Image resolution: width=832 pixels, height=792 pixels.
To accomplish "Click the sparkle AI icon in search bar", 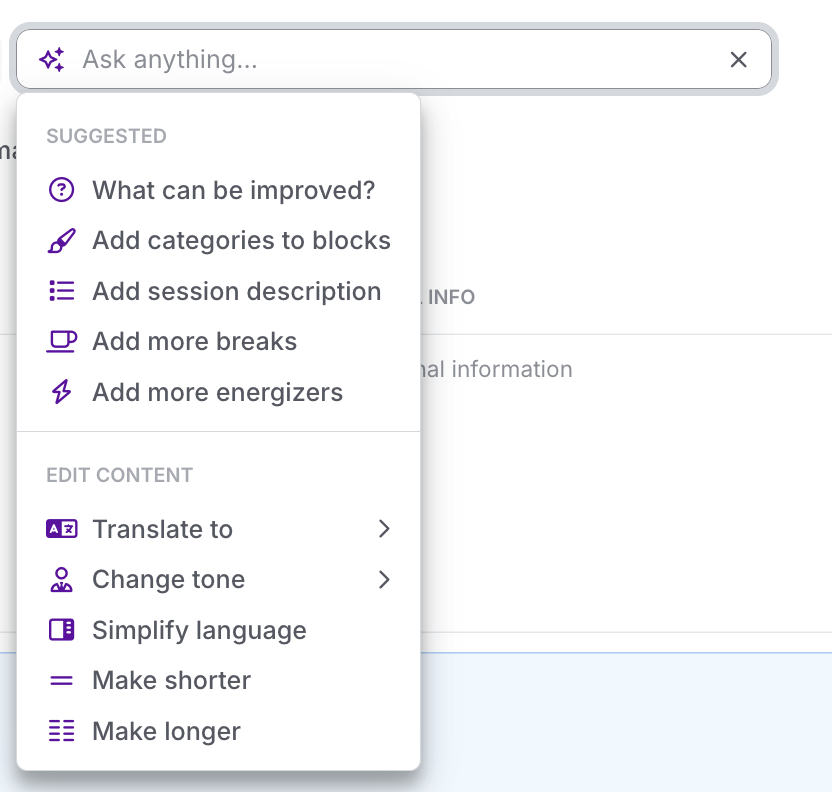I will click(x=52, y=60).
